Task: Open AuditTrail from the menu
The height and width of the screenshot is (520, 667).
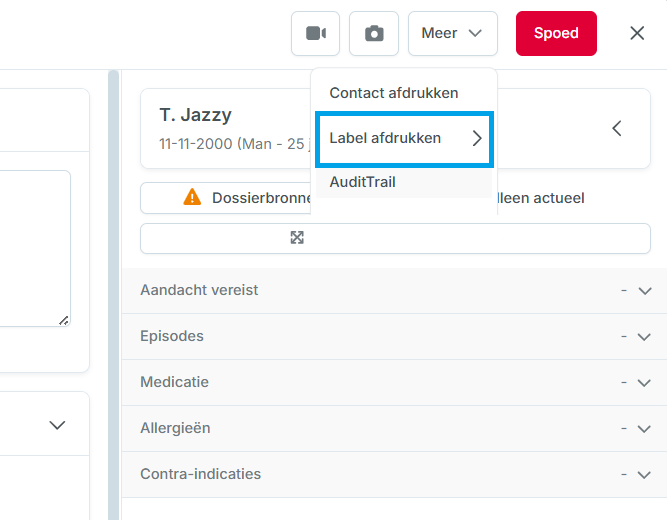Action: point(404,182)
